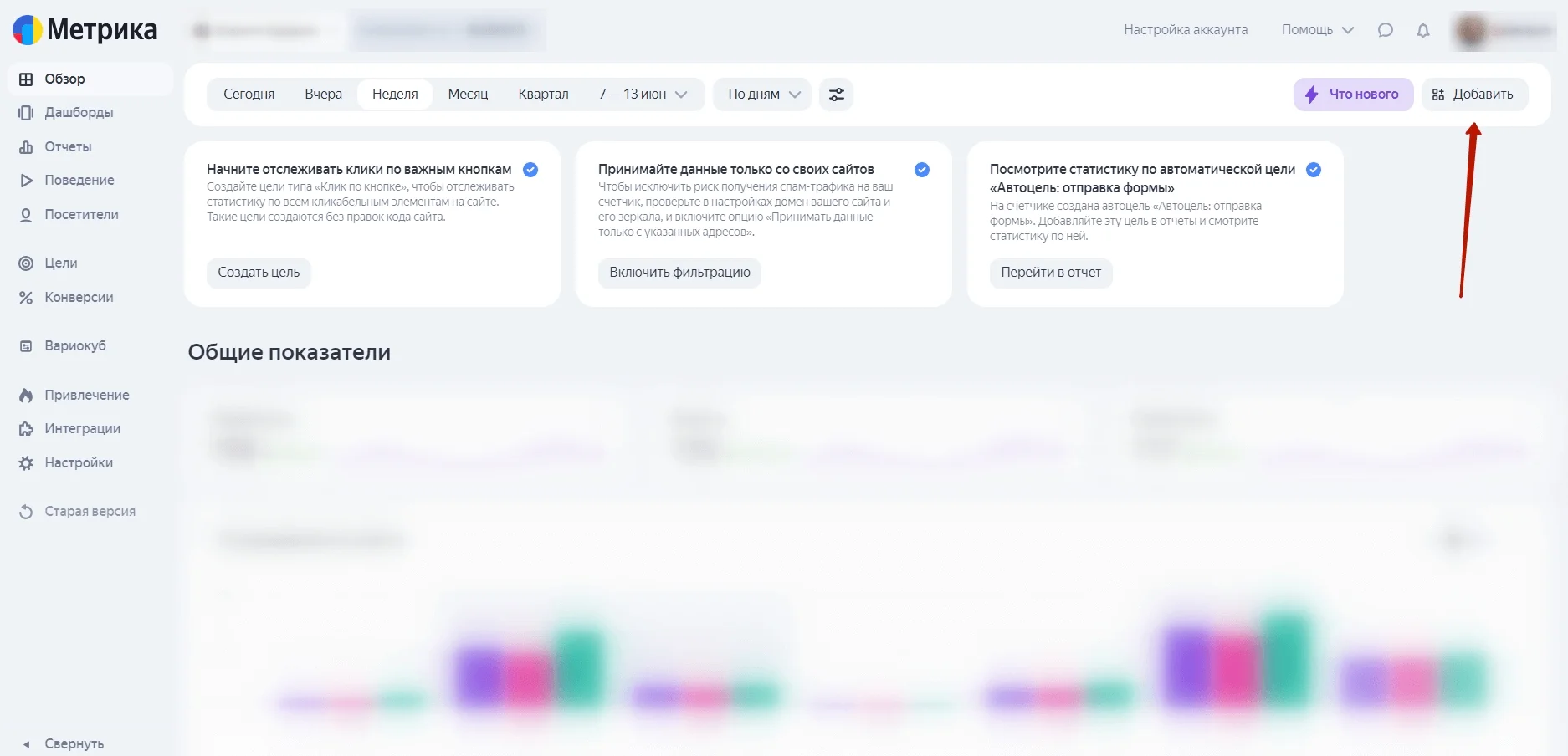Open the Интеграции section

pyautogui.click(x=90, y=429)
